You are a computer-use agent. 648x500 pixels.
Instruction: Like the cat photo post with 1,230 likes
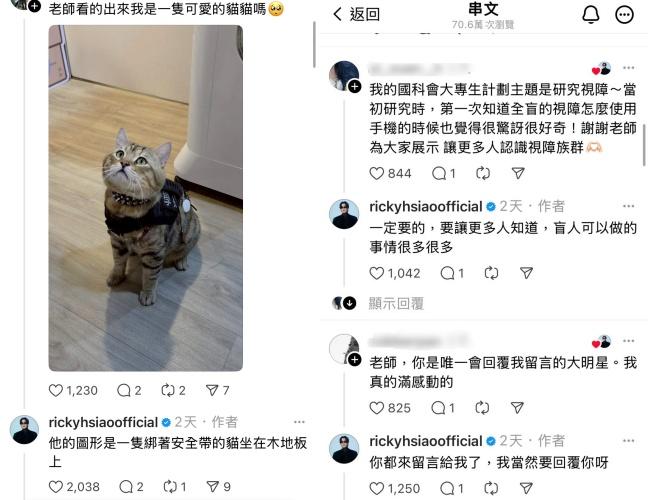pos(56,390)
